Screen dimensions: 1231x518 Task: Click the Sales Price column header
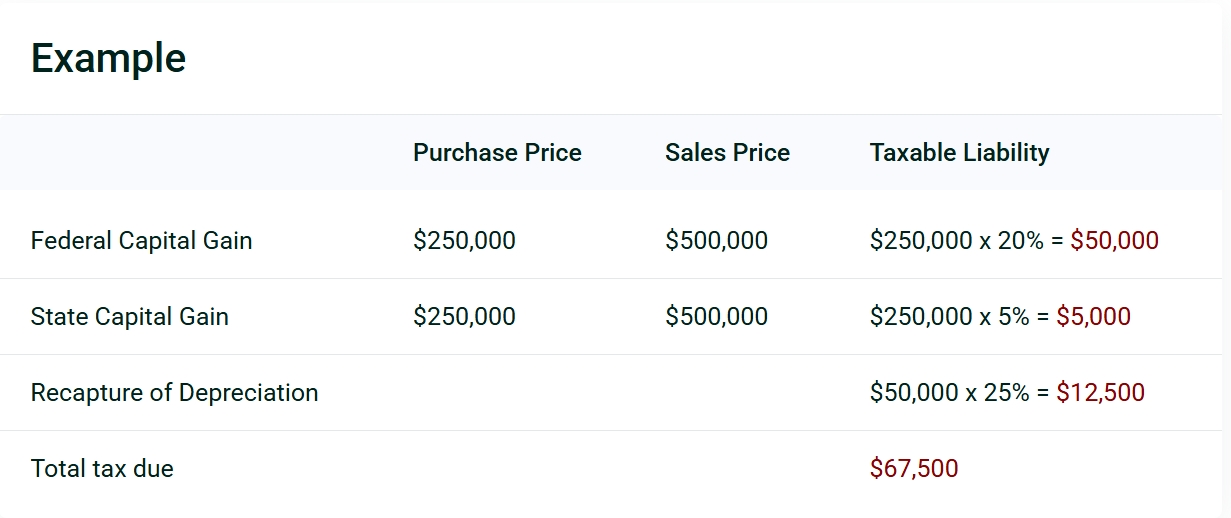(727, 153)
